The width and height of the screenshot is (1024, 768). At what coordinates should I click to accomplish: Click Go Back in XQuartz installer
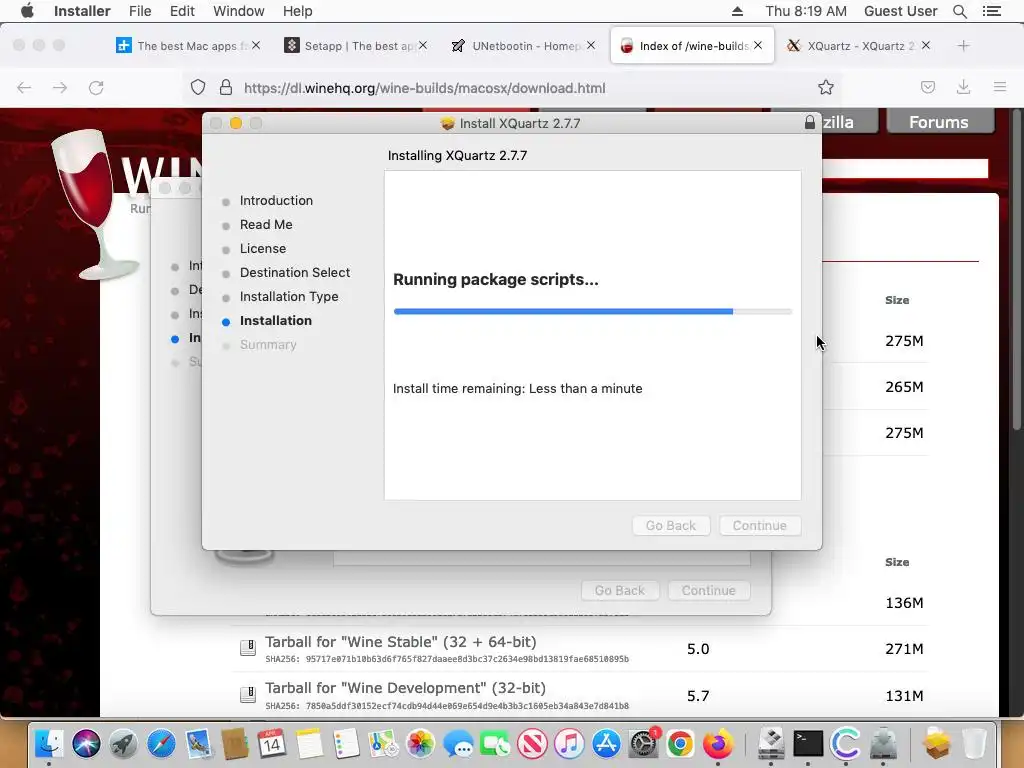(671, 526)
